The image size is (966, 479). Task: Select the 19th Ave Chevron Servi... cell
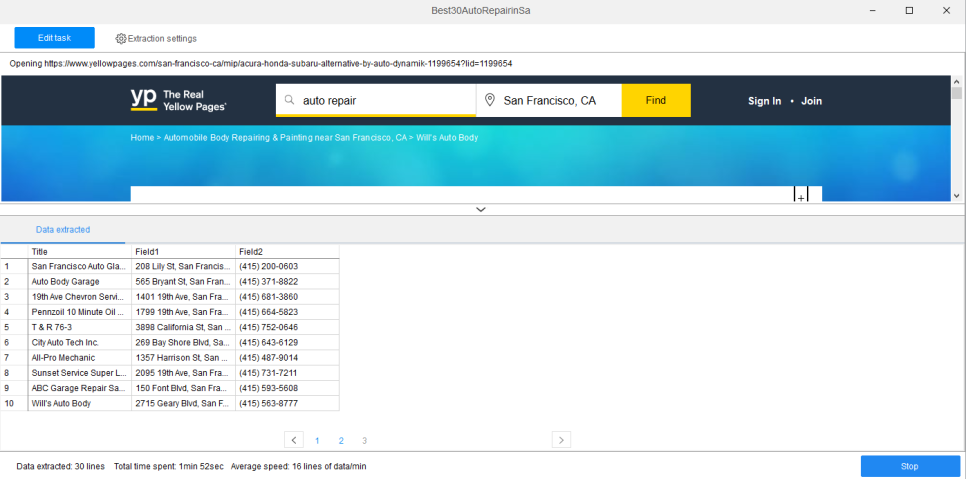pos(79,297)
